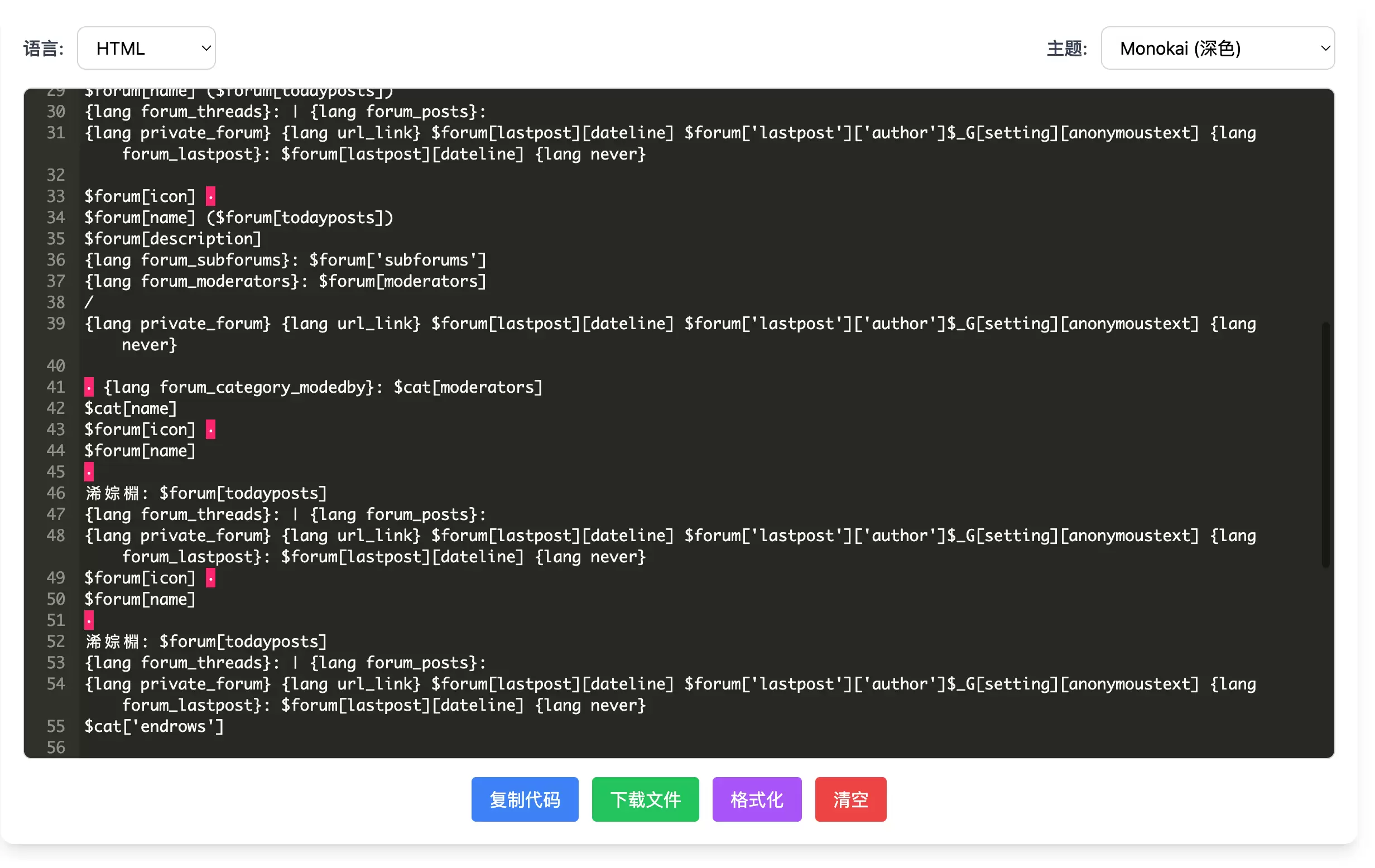Click line number 30 in the gutter
Image resolution: width=1375 pixels, height=868 pixels.
coord(55,111)
